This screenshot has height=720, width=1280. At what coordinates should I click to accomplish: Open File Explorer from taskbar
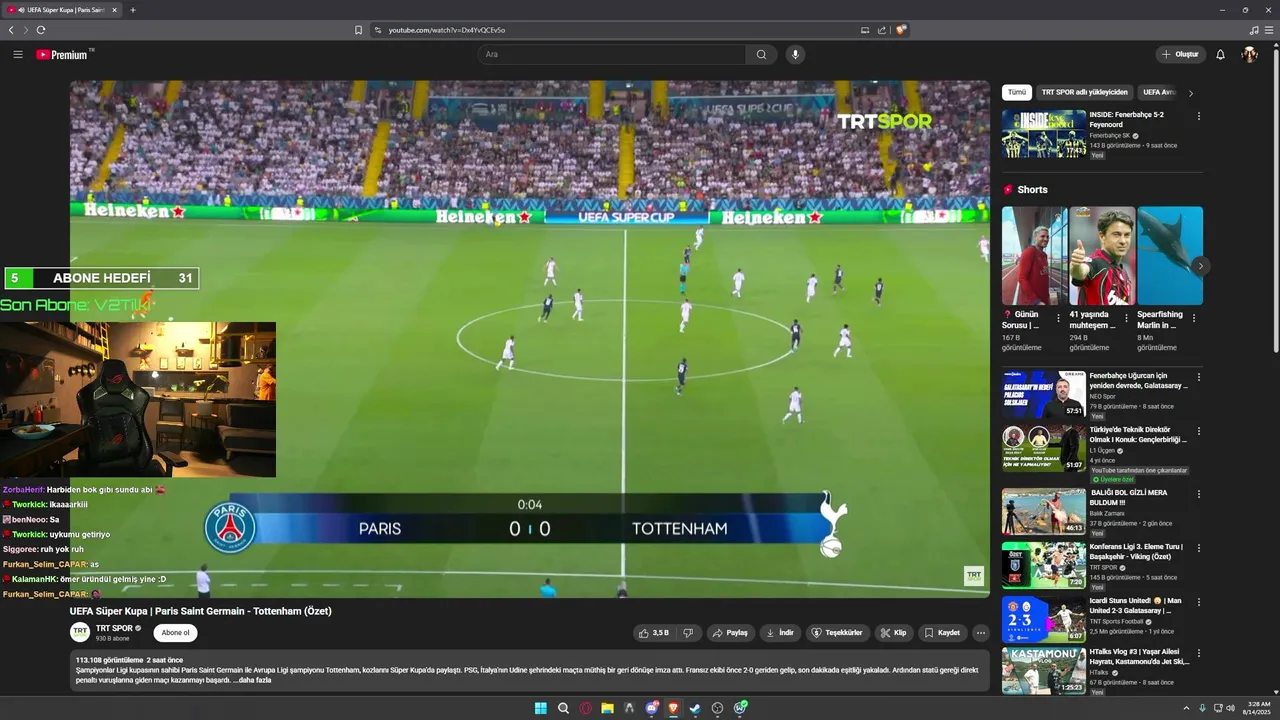[x=607, y=708]
